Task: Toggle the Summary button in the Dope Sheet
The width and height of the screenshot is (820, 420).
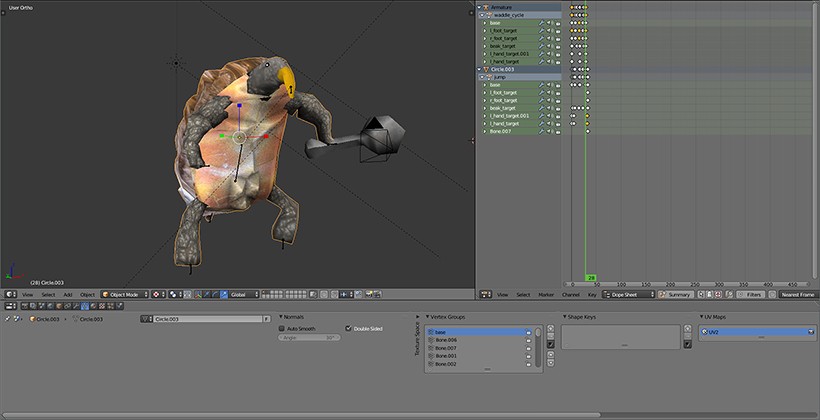Action: [676, 294]
